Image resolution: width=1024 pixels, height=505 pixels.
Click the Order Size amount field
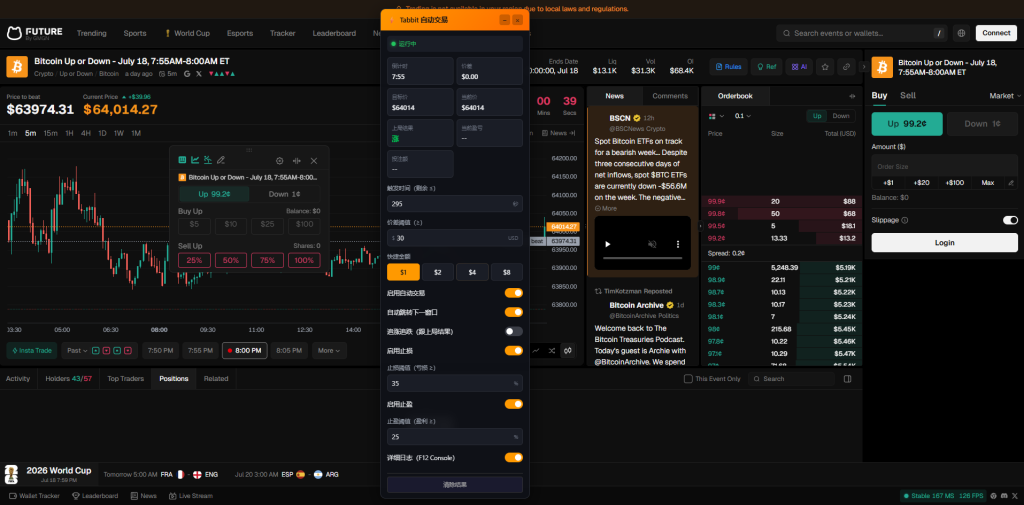[x=944, y=167]
